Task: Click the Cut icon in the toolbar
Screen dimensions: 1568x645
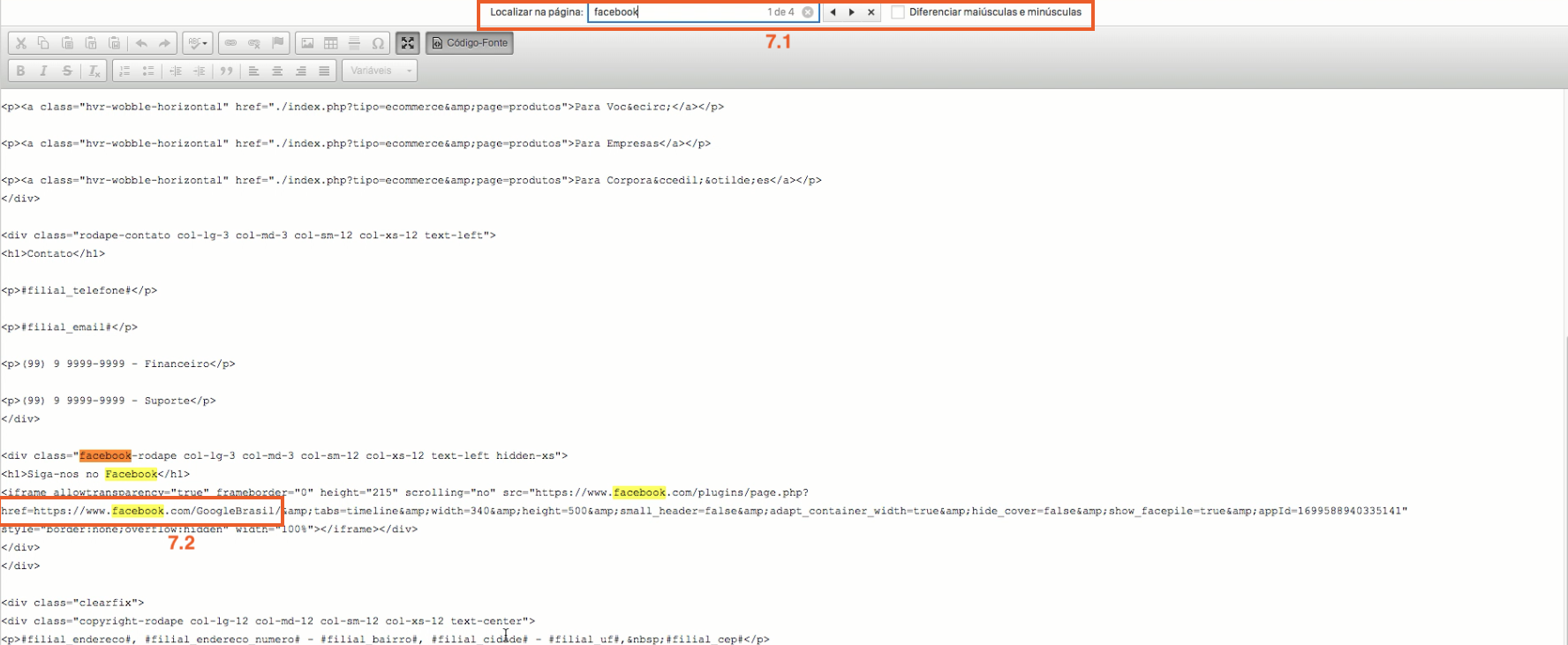Action: point(21,43)
